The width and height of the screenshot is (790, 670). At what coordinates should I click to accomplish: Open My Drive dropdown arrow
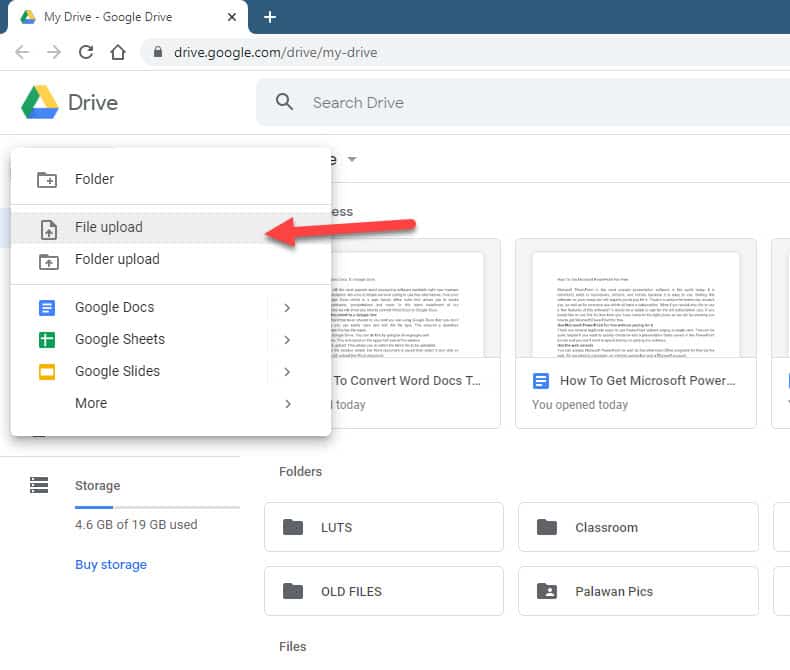352,159
